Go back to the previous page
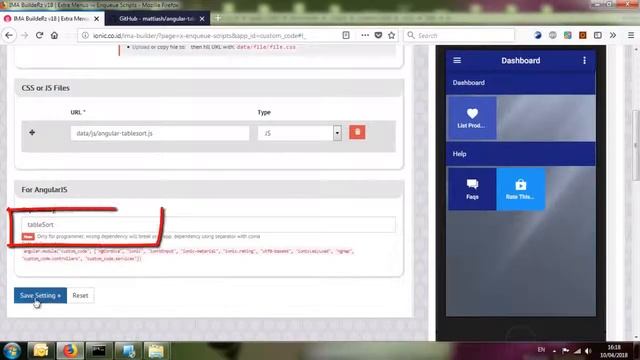The width and height of the screenshot is (640, 360). 9,36
